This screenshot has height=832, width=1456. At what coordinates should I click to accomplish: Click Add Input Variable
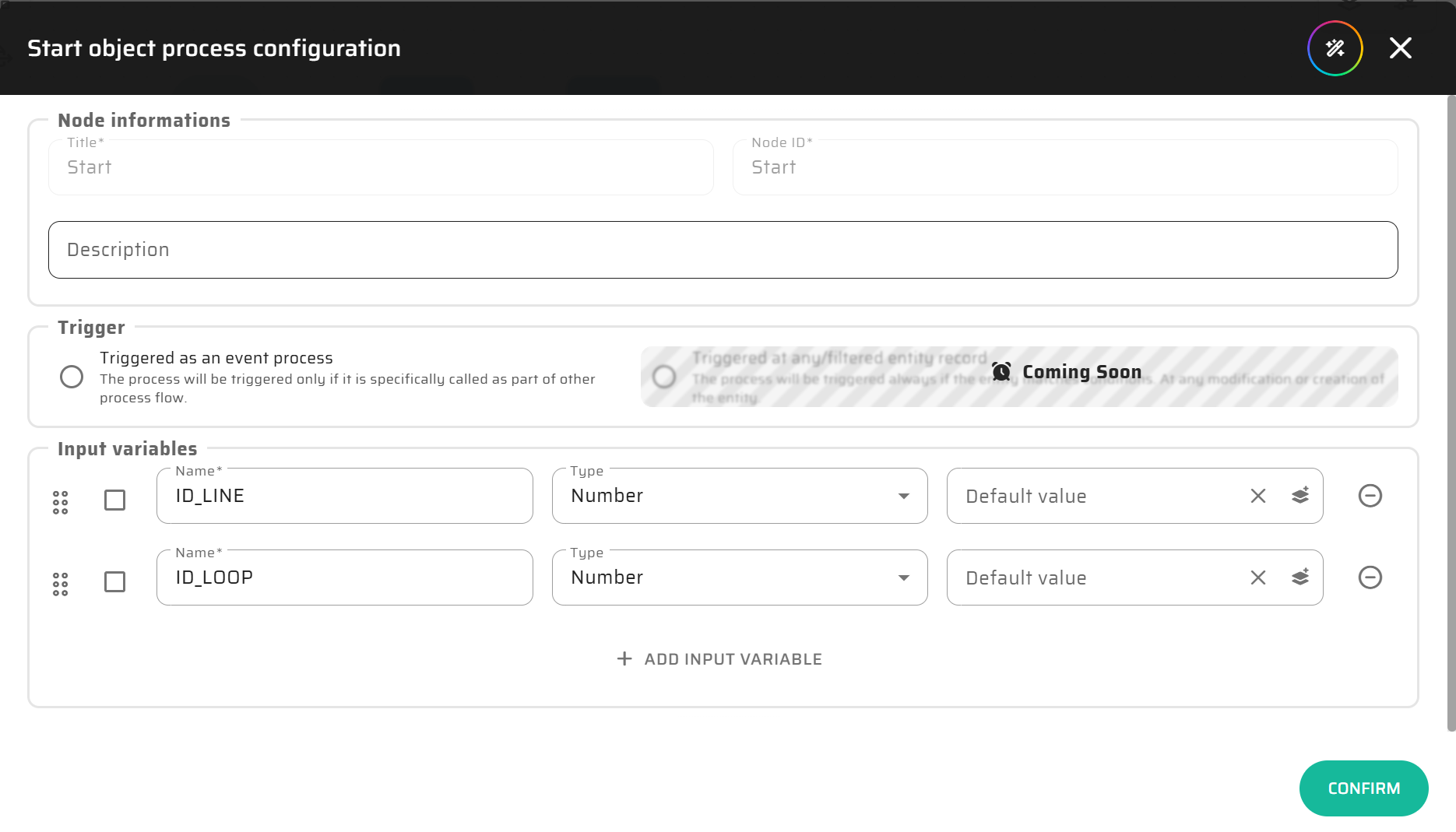pyautogui.click(x=719, y=659)
